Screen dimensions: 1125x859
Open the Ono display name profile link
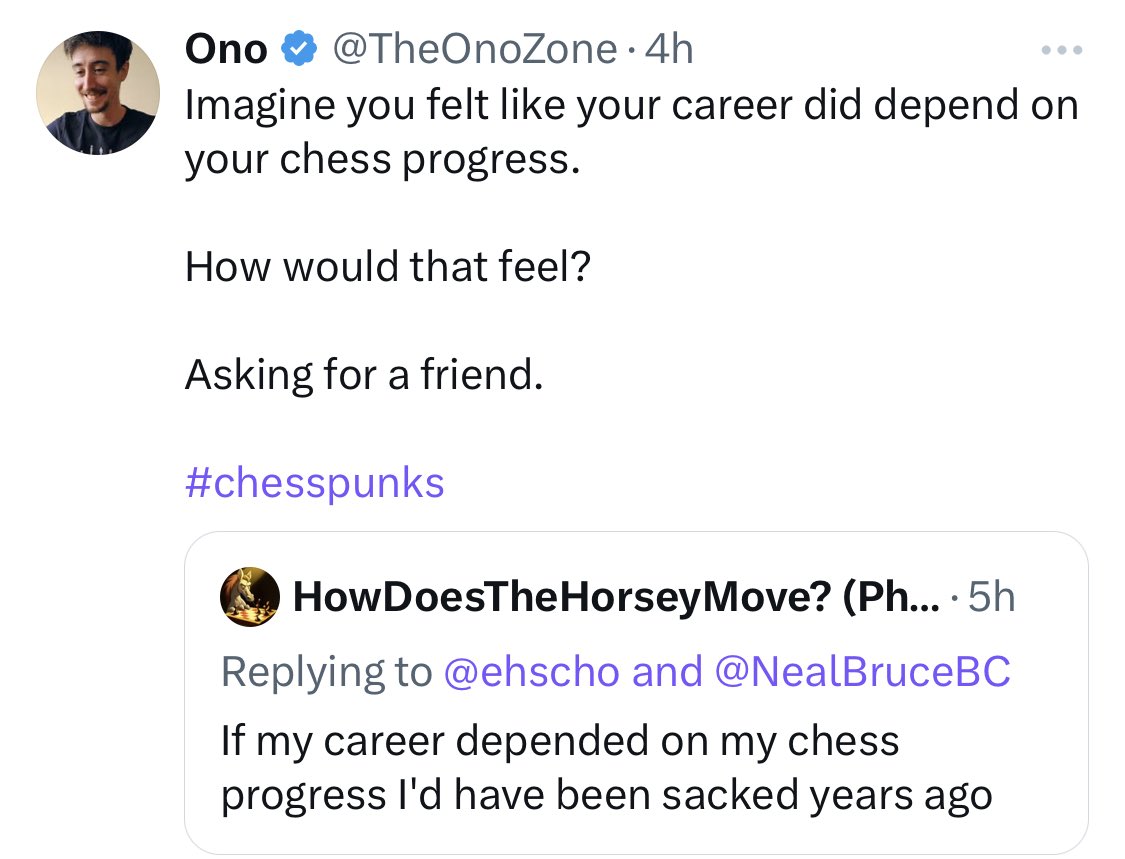pos(226,48)
